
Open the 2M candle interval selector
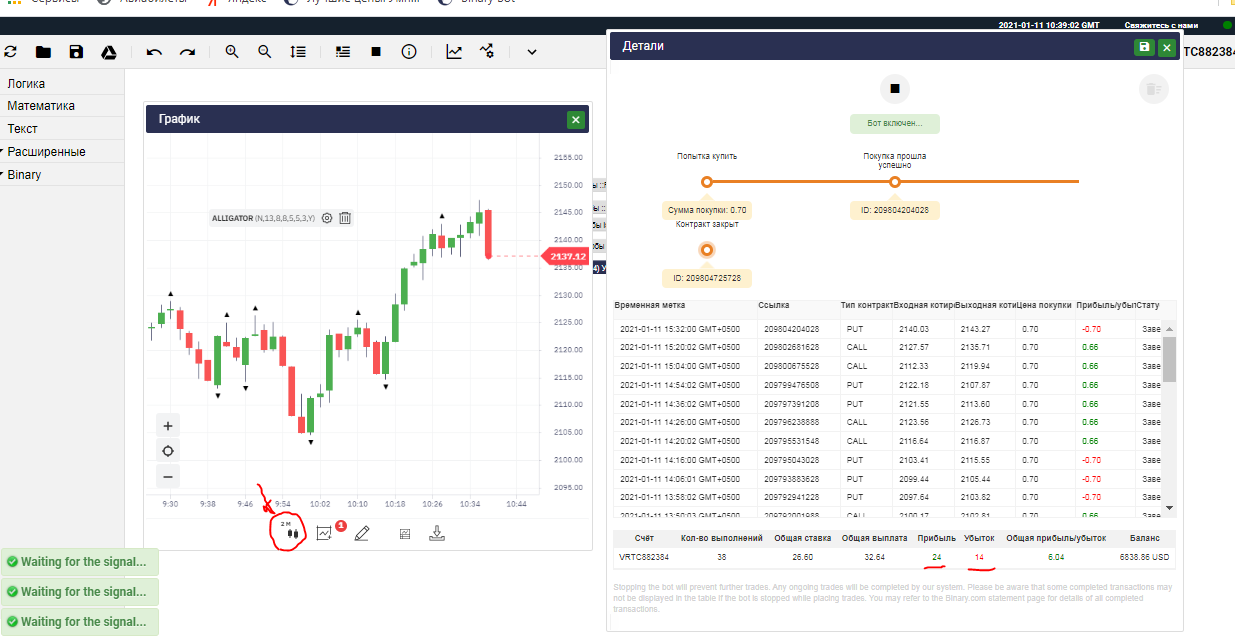(x=291, y=531)
